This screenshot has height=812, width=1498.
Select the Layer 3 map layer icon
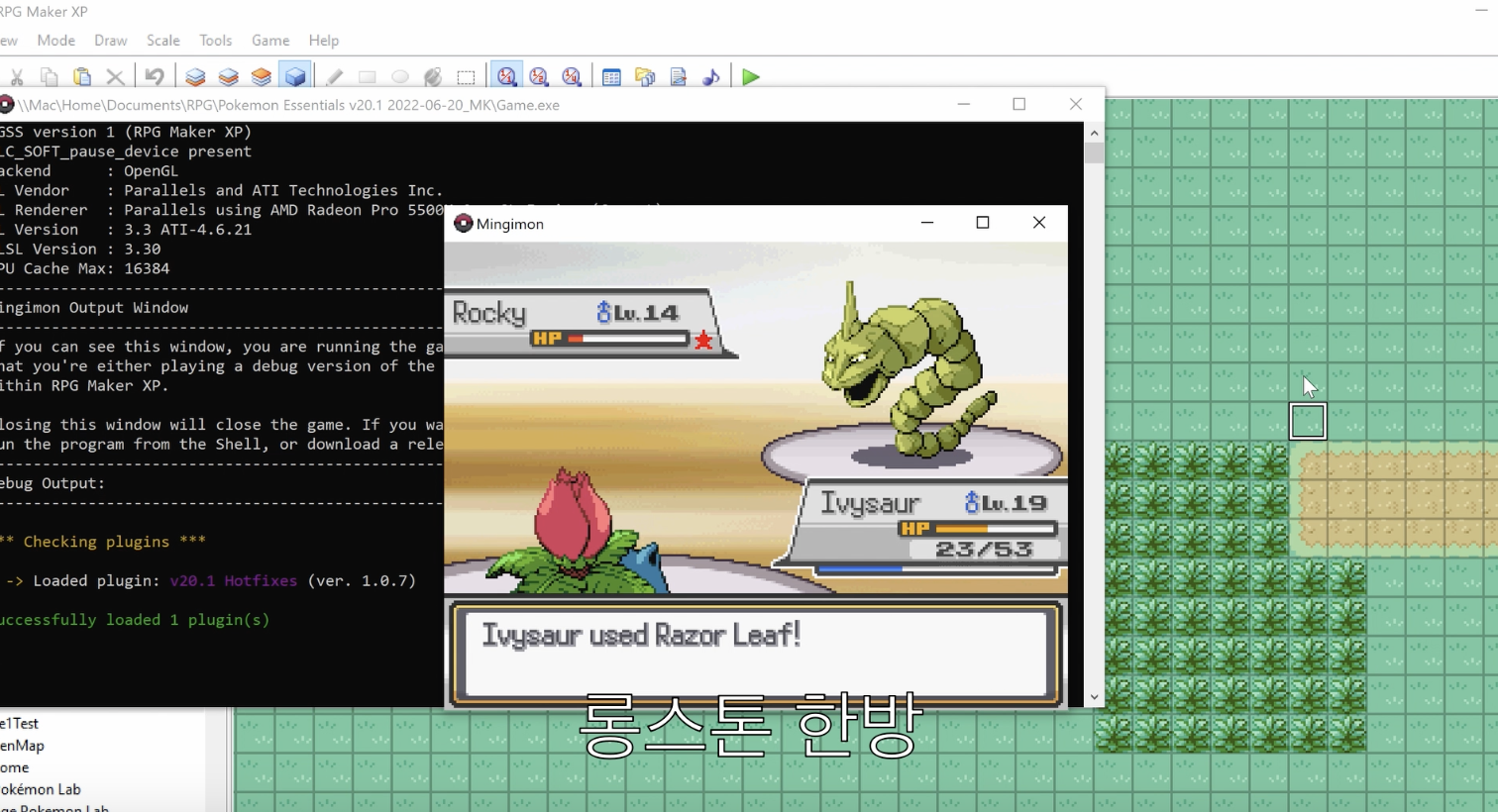[x=262, y=77]
